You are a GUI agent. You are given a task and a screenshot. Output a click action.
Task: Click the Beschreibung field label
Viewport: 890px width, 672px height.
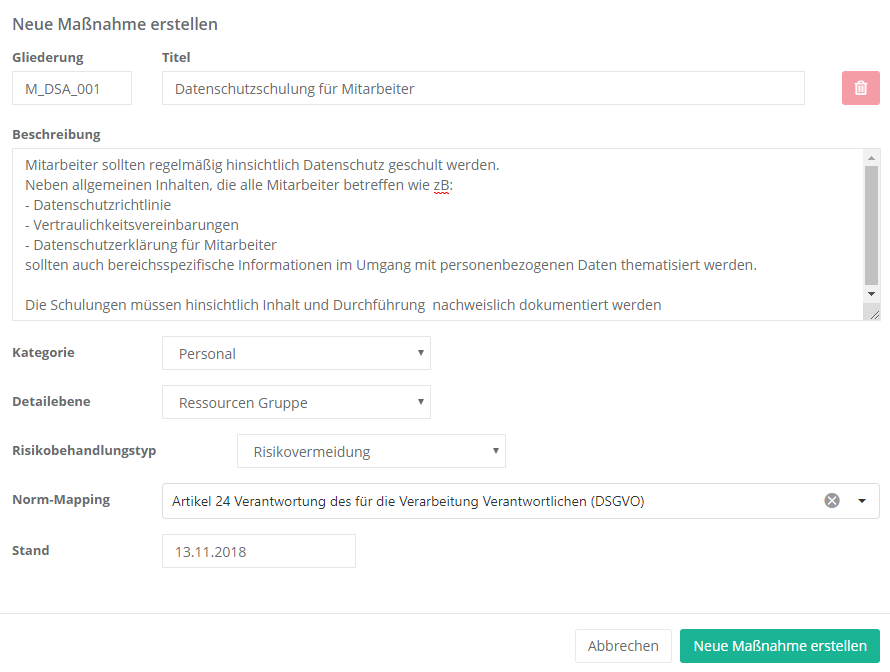(56, 134)
